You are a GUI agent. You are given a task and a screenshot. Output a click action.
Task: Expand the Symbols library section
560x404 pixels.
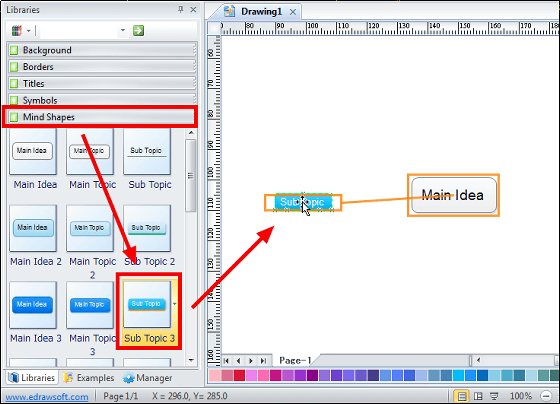(x=102, y=100)
